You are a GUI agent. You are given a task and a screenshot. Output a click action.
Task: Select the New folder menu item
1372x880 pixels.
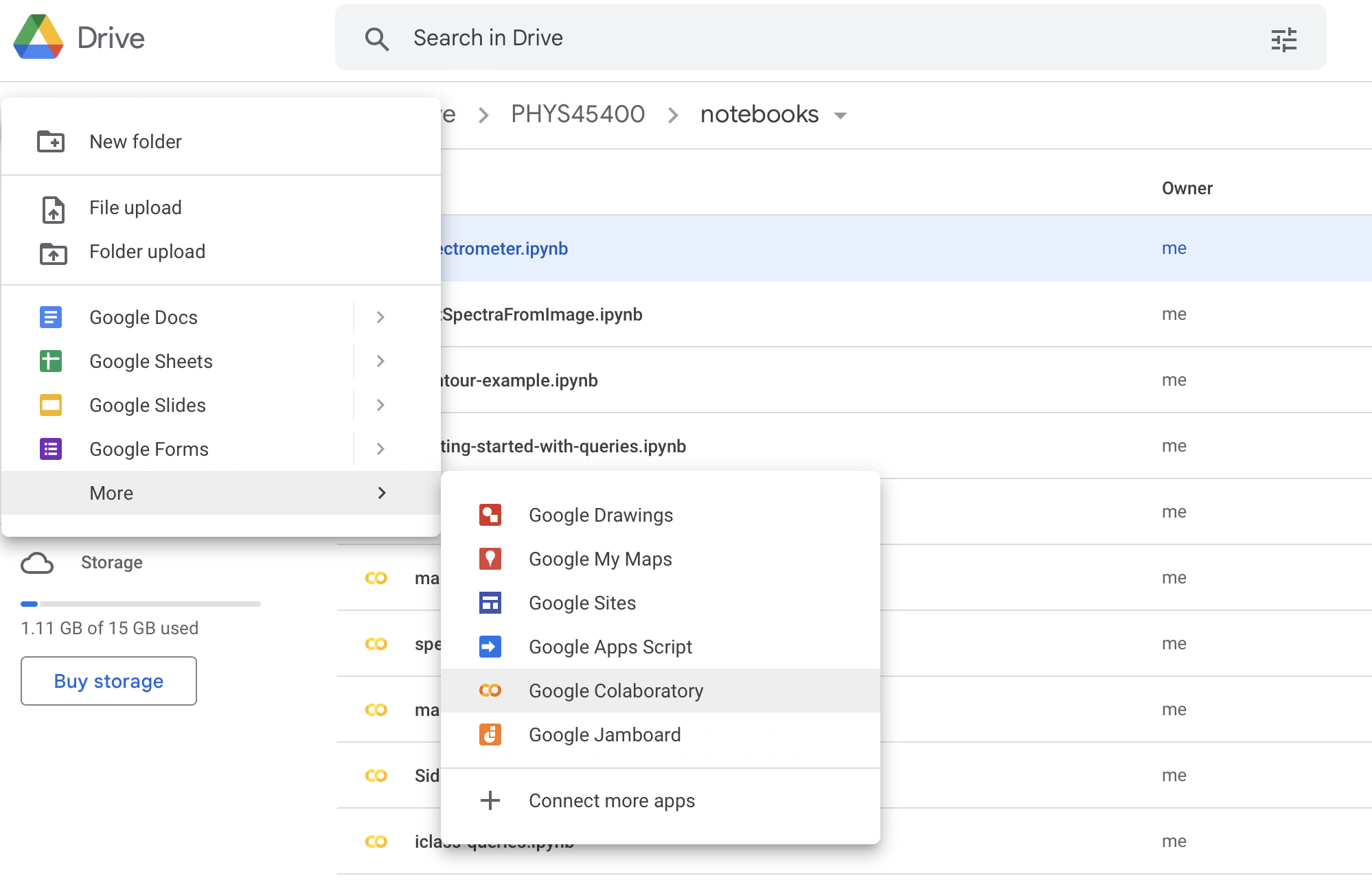click(221, 141)
